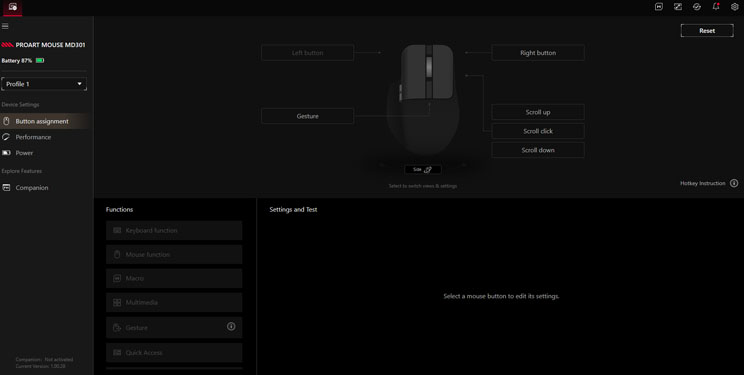Click the sync update icon in top bar

(697, 7)
